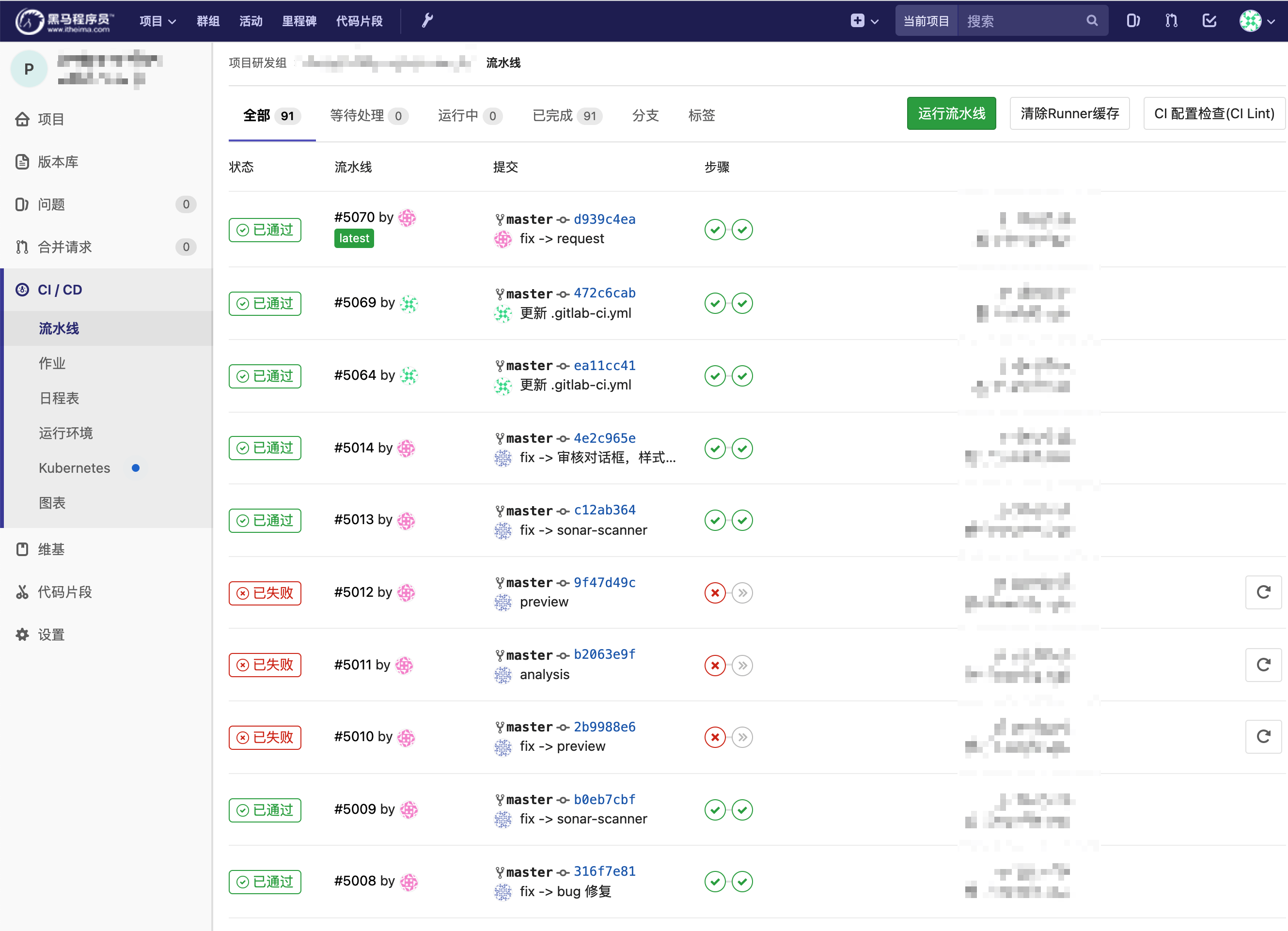The image size is (1288, 931).
Task: Open commit link d939c4ea
Action: point(604,219)
